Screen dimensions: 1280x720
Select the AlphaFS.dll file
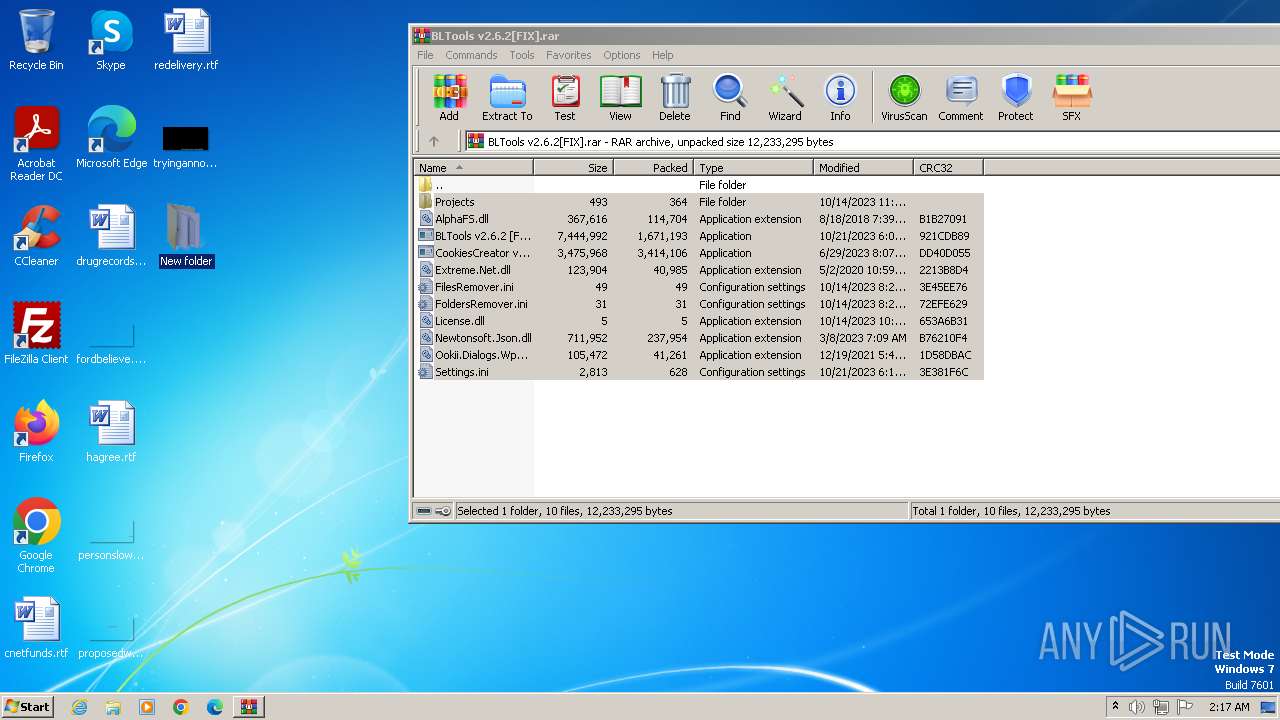tap(698, 219)
